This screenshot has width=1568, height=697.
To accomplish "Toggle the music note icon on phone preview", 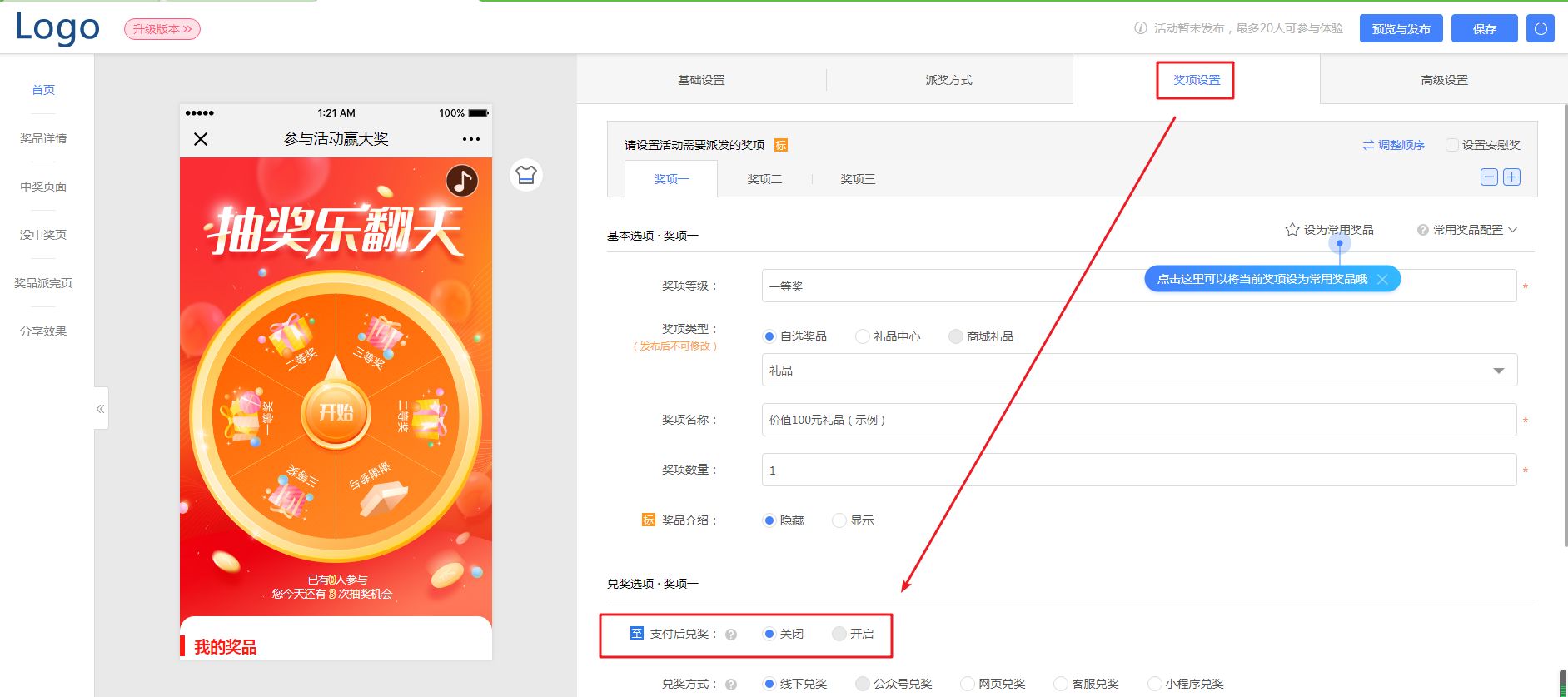I will [x=462, y=181].
